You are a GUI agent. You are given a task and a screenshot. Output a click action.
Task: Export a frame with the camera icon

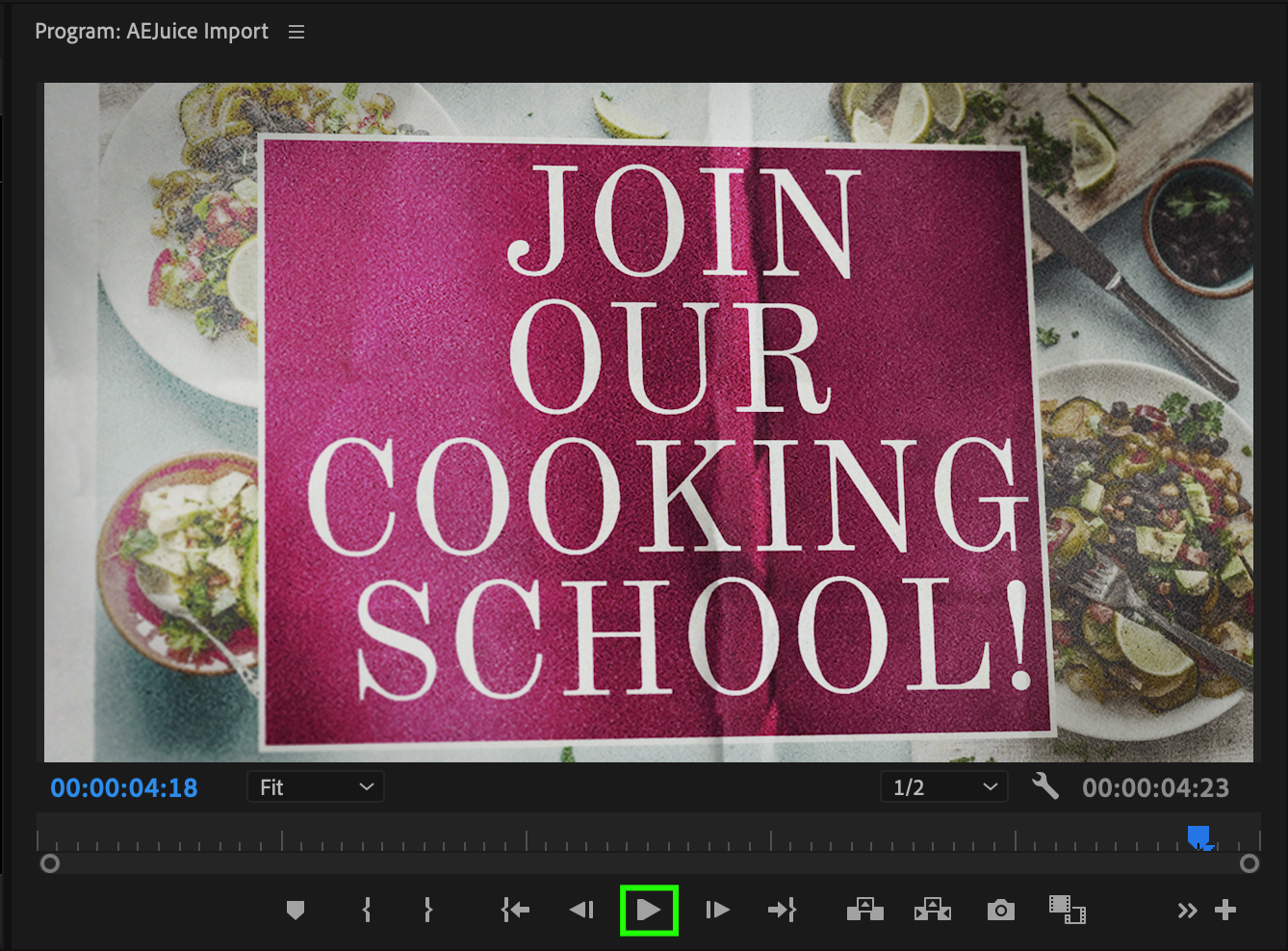click(1001, 910)
